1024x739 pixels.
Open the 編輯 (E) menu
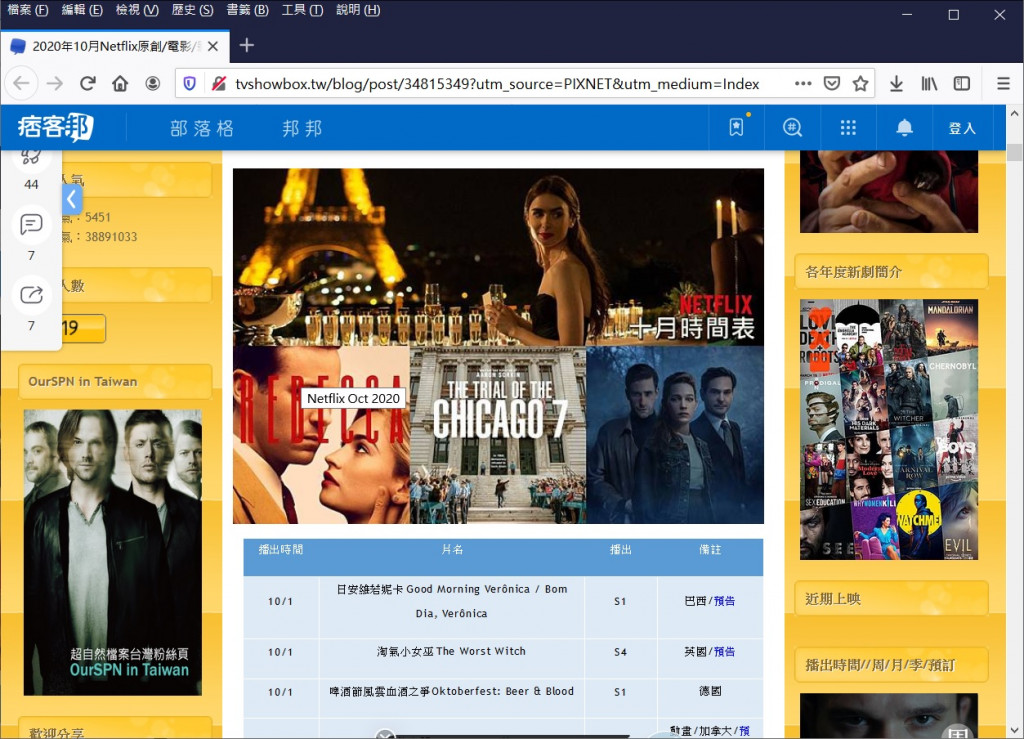coord(82,10)
